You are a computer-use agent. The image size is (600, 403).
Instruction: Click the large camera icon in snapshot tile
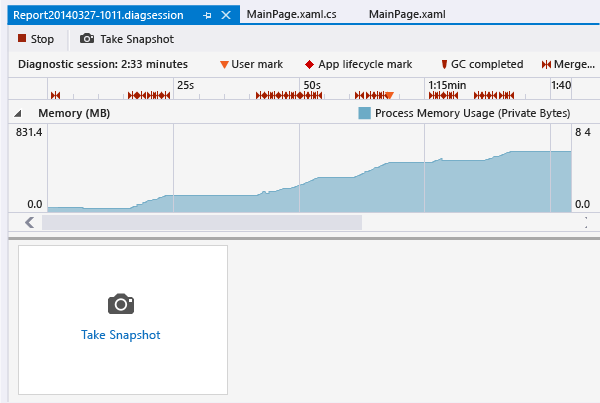point(121,304)
